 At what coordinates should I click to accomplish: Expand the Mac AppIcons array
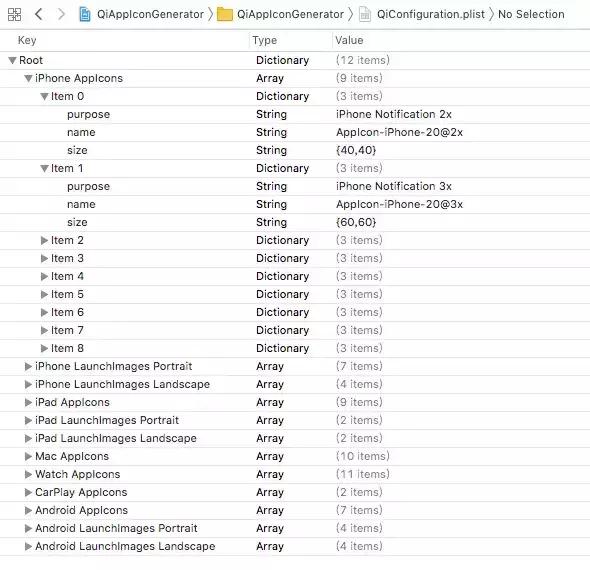[28, 456]
